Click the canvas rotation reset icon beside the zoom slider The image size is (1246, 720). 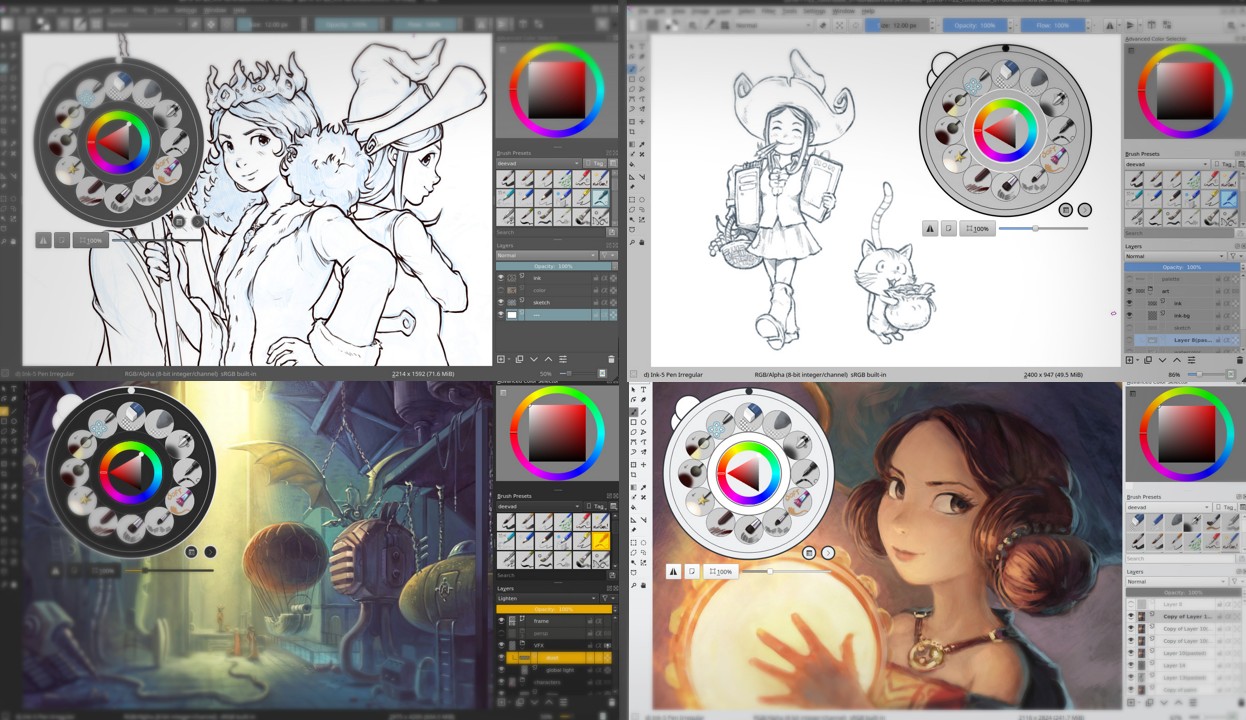pos(62,240)
